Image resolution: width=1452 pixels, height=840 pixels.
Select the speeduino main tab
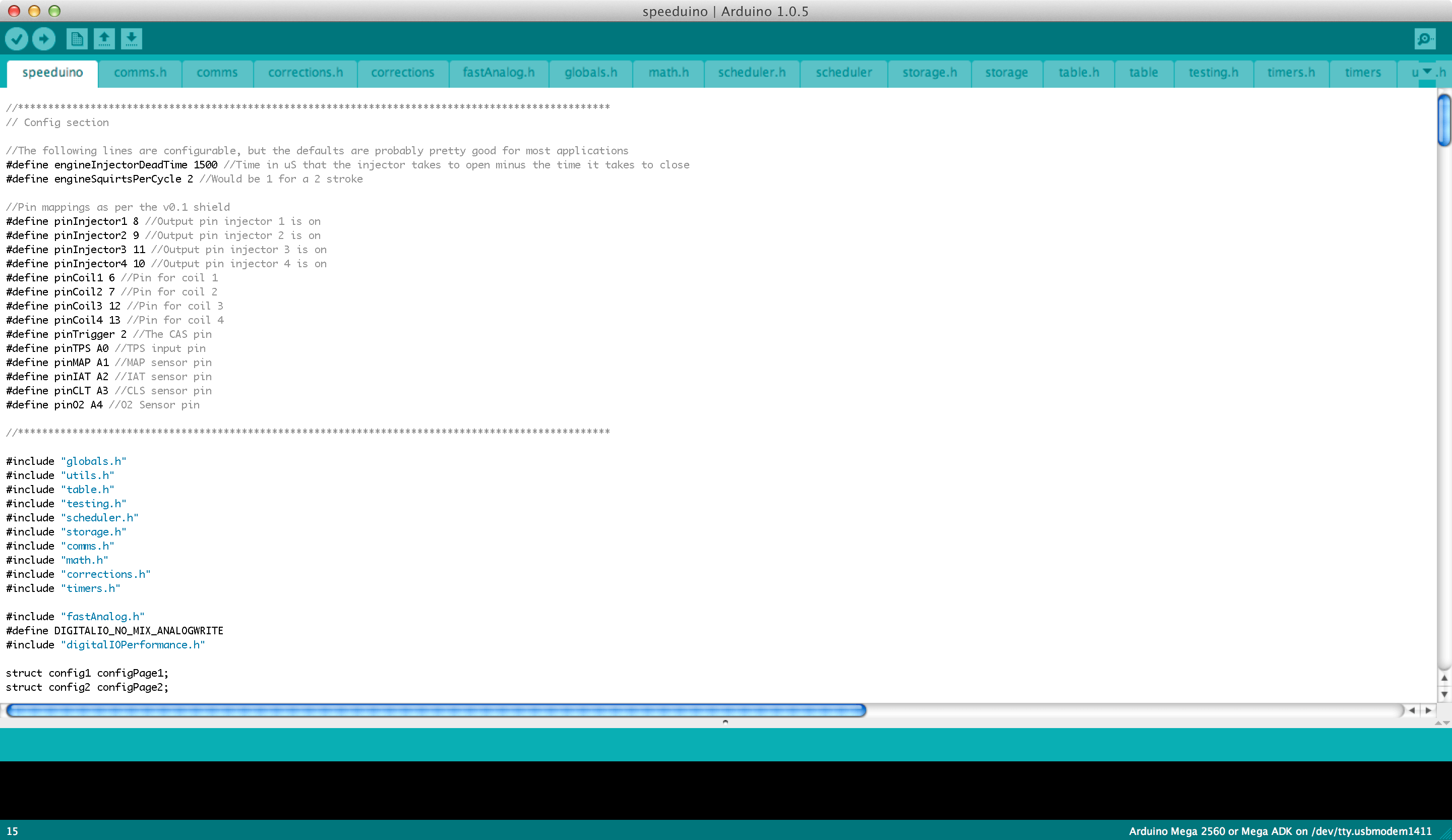(x=52, y=72)
